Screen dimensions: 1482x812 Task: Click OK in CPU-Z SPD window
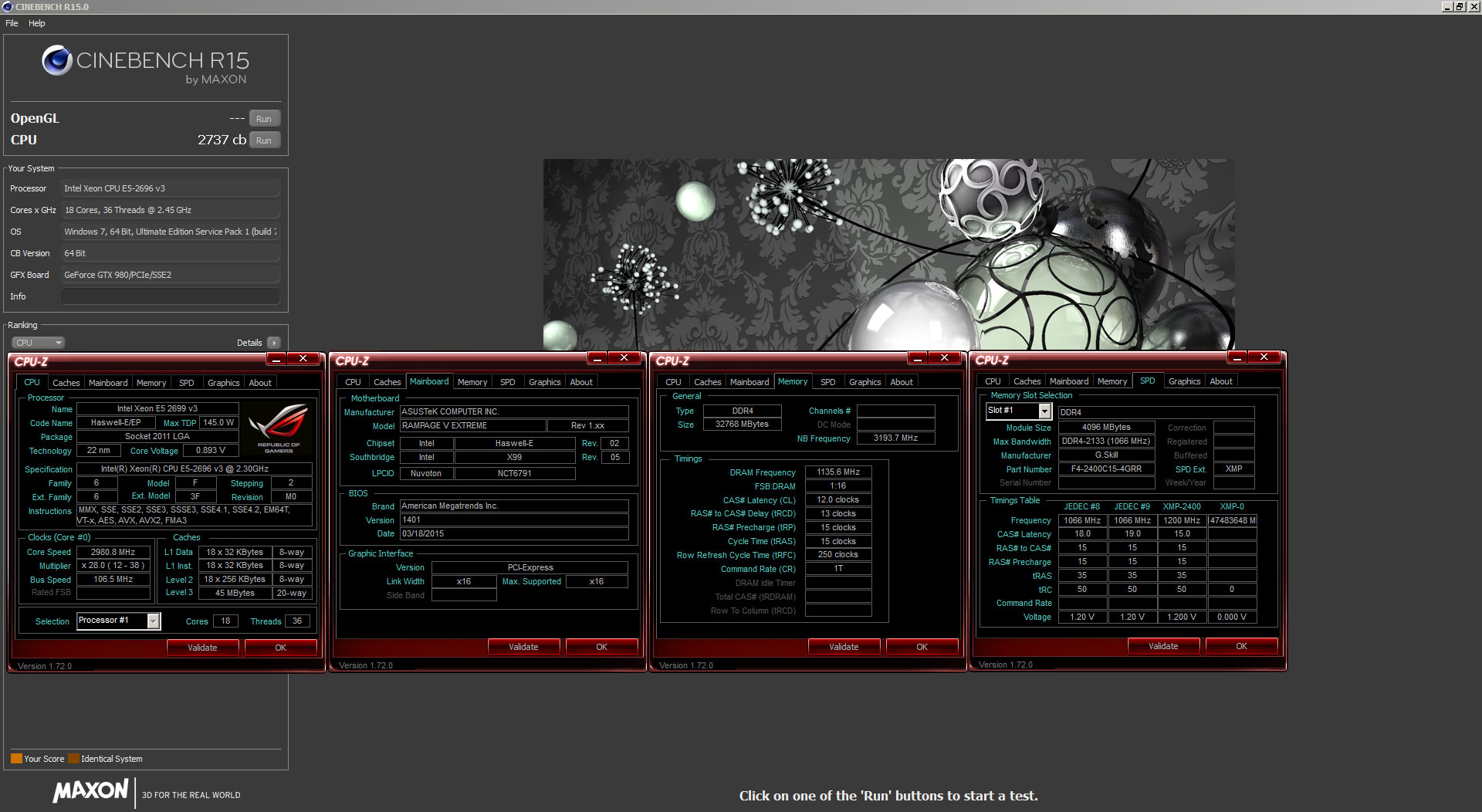1242,646
